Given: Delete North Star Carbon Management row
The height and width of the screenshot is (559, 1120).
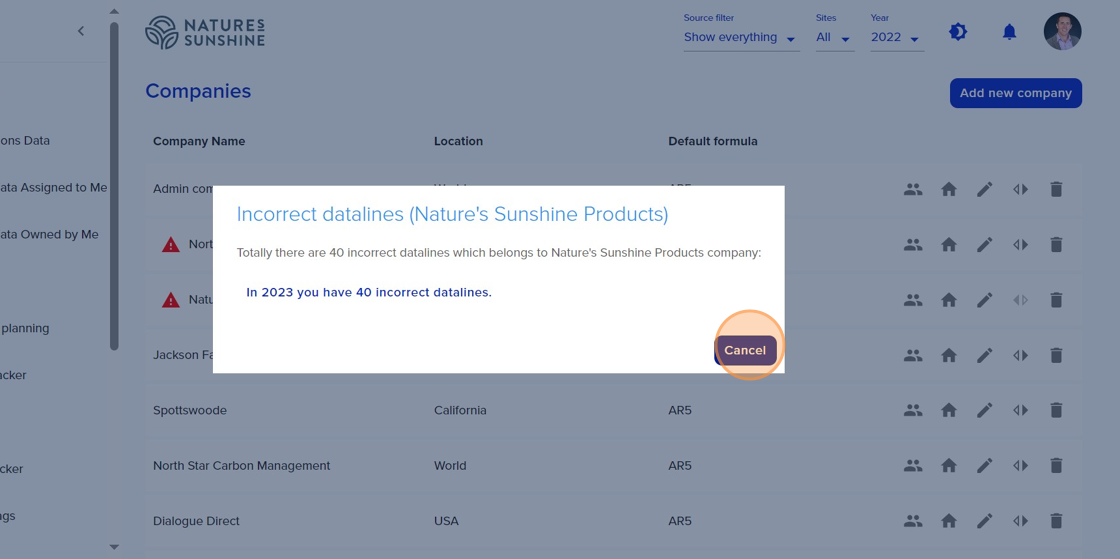Looking at the screenshot, I should pyautogui.click(x=1056, y=465).
